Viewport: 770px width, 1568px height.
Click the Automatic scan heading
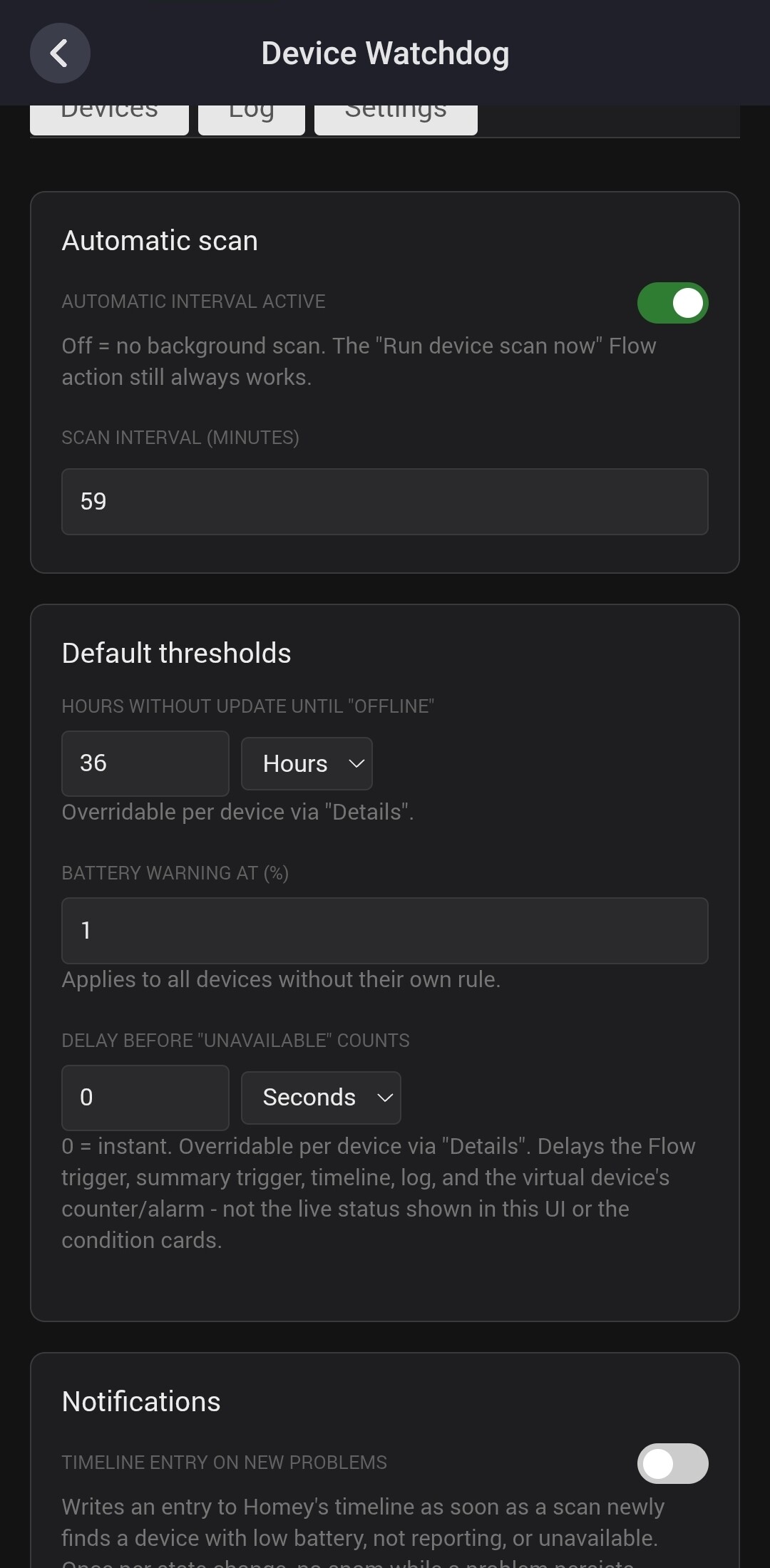point(160,241)
